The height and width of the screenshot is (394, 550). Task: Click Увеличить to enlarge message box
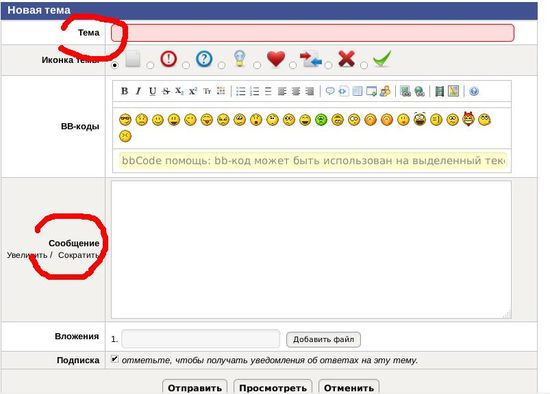[x=27, y=255]
